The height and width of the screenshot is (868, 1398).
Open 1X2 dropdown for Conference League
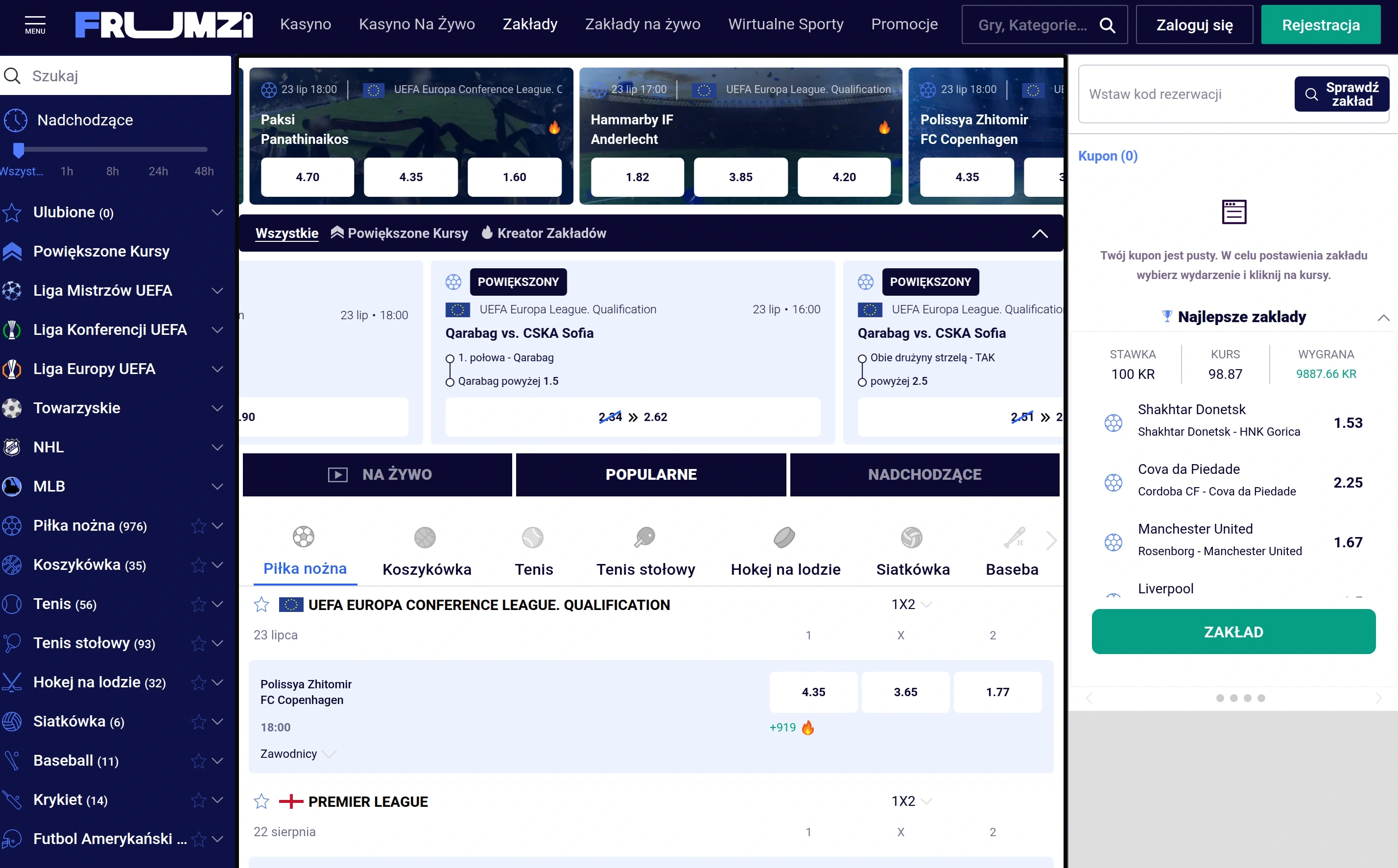[x=911, y=605]
